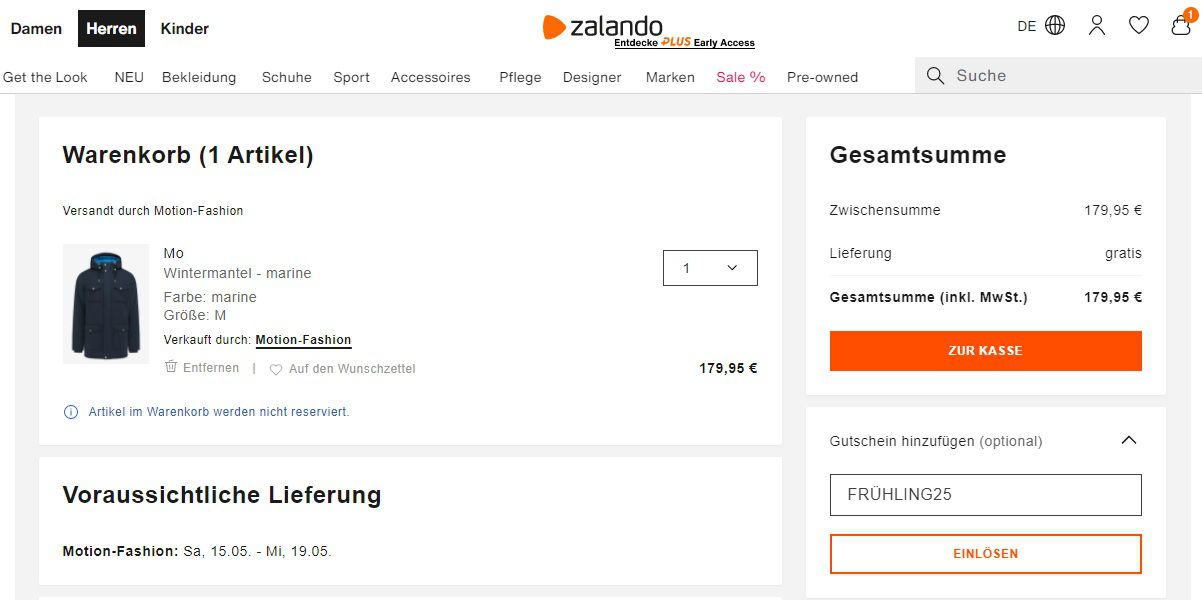Open the Motion-Fashion seller link
Screen dimensions: 1202x600
(x=303, y=340)
